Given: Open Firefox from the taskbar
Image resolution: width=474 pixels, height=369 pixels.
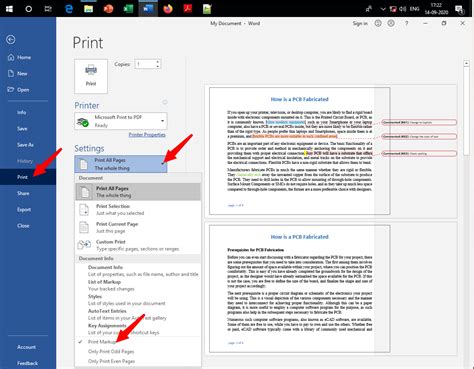Looking at the screenshot, I should (168, 9).
